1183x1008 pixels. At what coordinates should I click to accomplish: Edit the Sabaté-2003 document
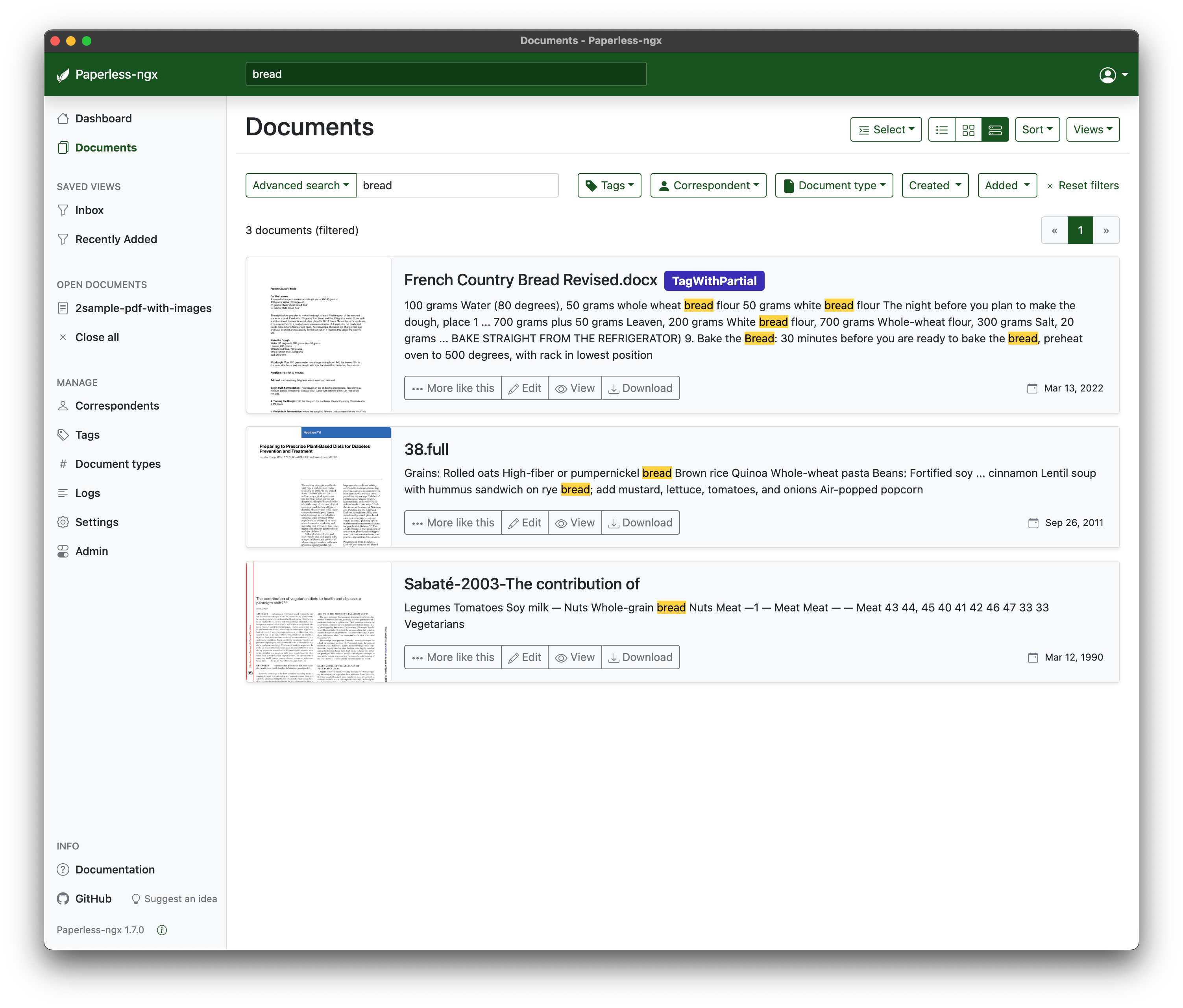click(x=525, y=657)
